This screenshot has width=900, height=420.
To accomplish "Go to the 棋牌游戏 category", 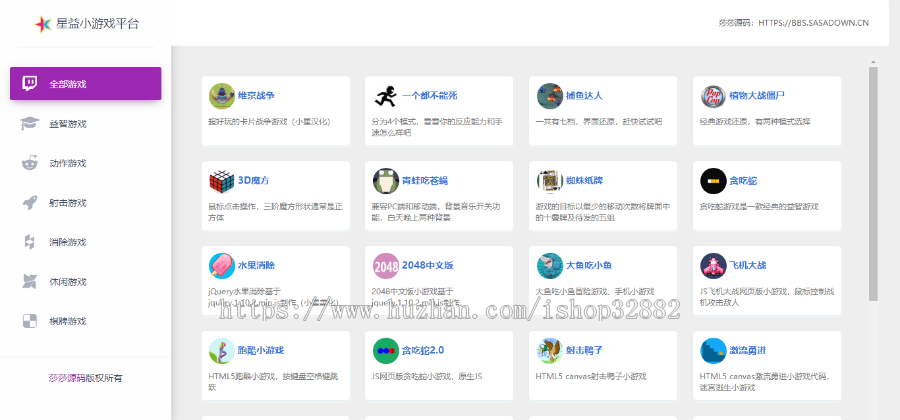I will (x=86, y=321).
